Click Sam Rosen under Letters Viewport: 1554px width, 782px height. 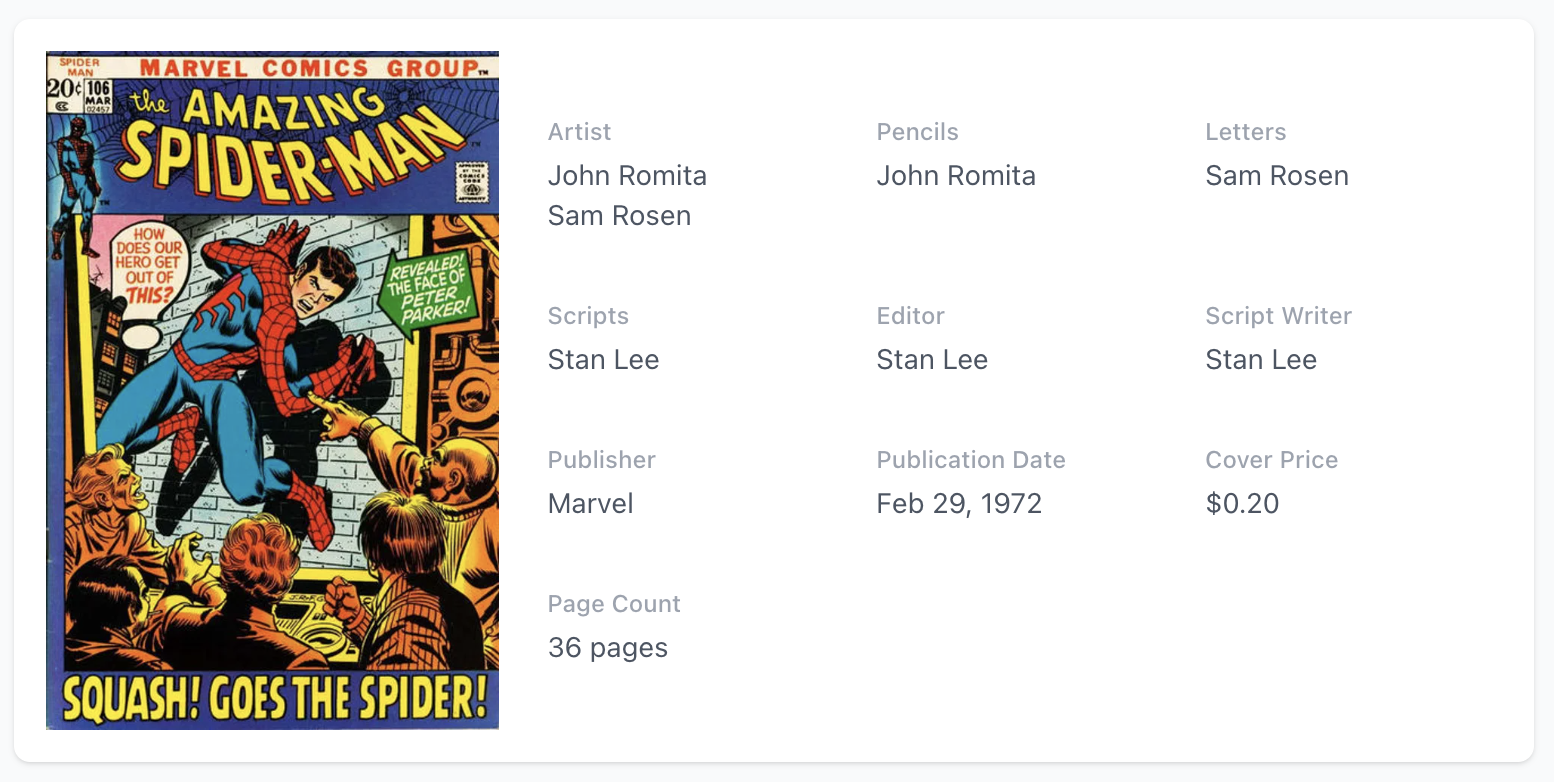pos(1277,176)
